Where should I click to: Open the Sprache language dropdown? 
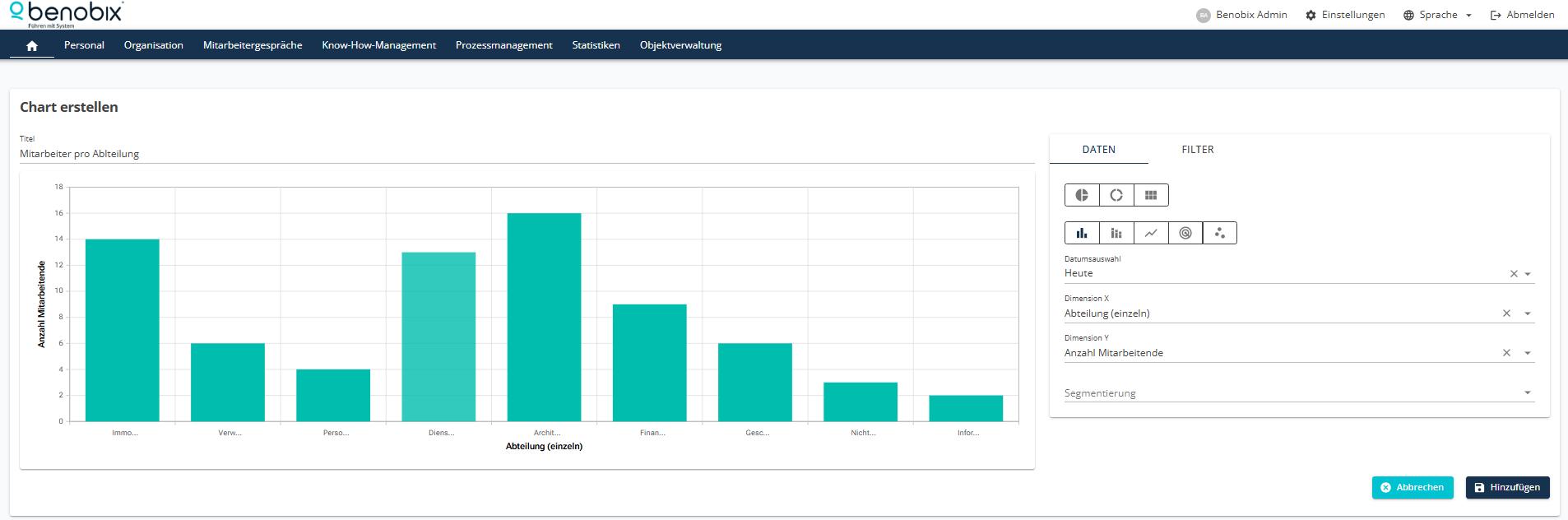1438,15
